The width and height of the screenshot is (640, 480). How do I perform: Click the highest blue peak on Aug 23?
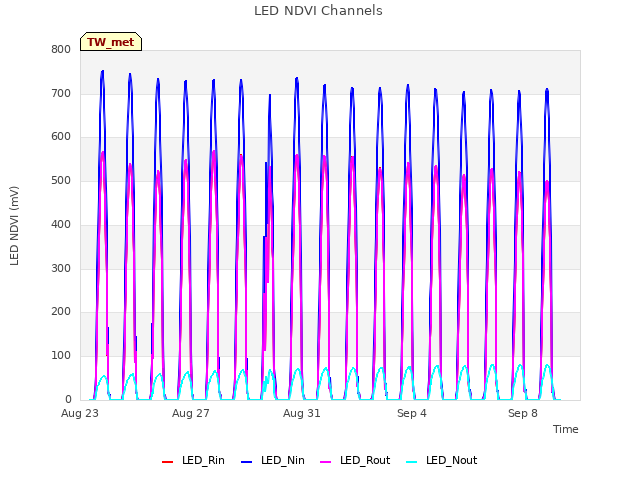click(x=102, y=72)
